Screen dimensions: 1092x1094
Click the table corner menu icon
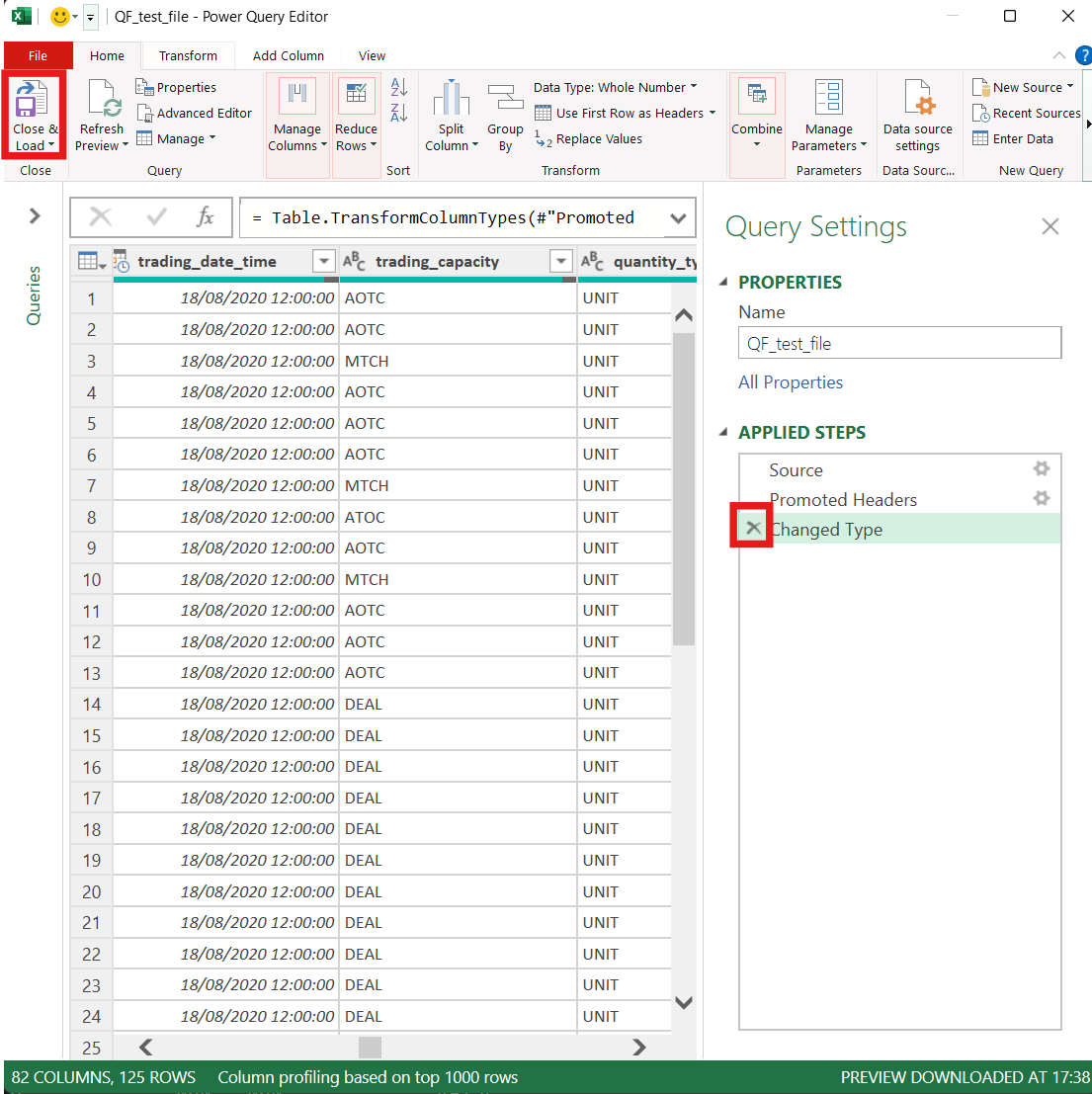[x=92, y=262]
